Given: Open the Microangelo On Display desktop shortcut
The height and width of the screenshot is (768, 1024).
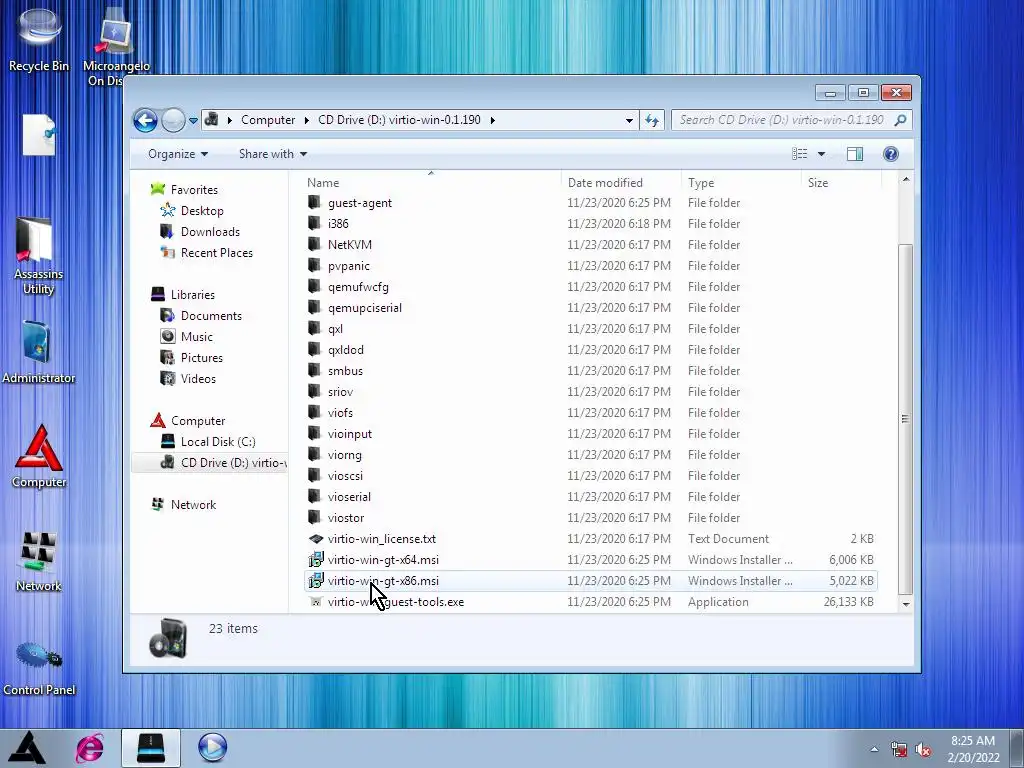Looking at the screenshot, I should pos(115,46).
